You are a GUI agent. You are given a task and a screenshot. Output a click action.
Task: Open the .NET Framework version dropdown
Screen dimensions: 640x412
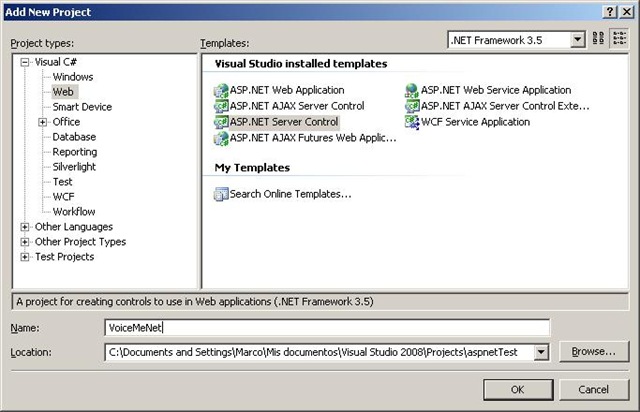point(578,40)
